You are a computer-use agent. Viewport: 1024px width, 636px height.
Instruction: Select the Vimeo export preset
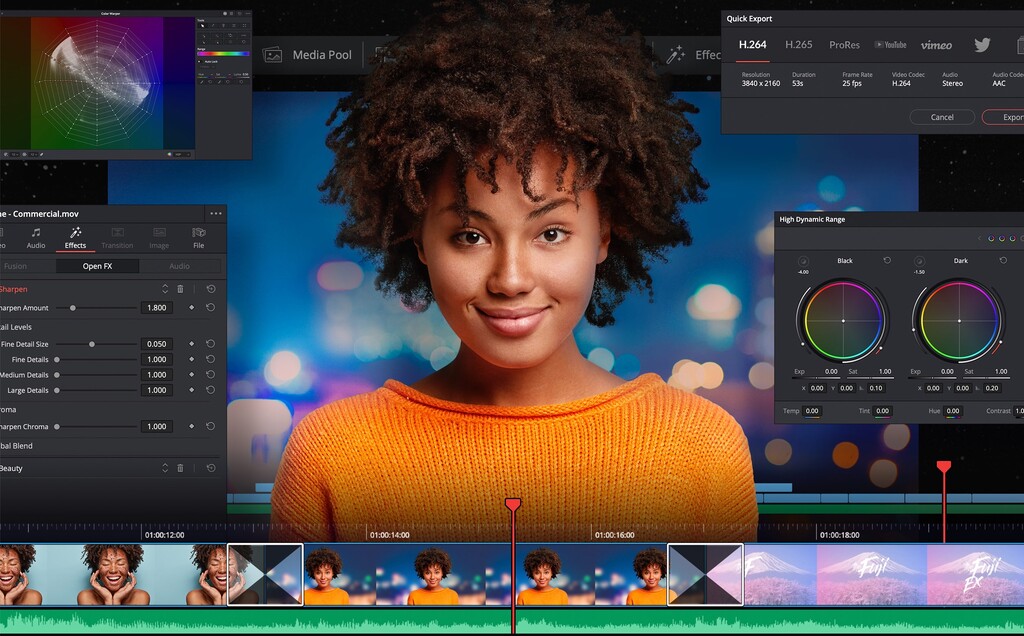tap(937, 45)
